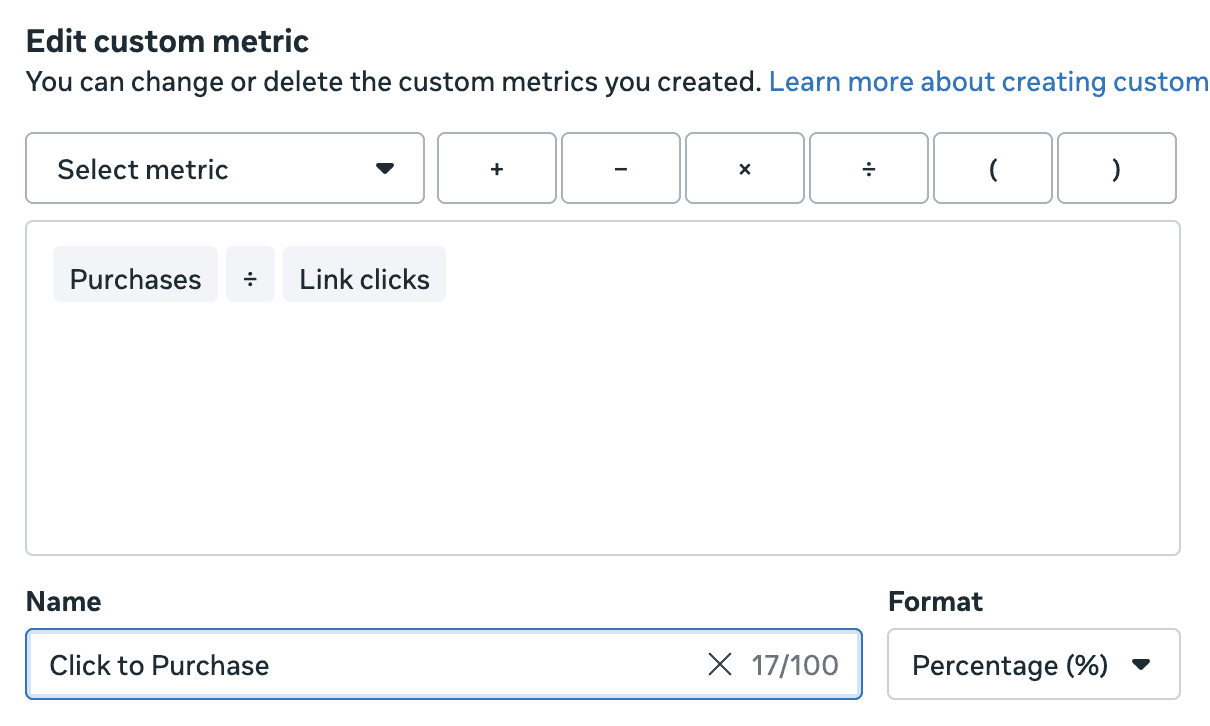Screen dimensions: 1210x726
Task: Click the subtraction operator button
Action: (x=620, y=168)
